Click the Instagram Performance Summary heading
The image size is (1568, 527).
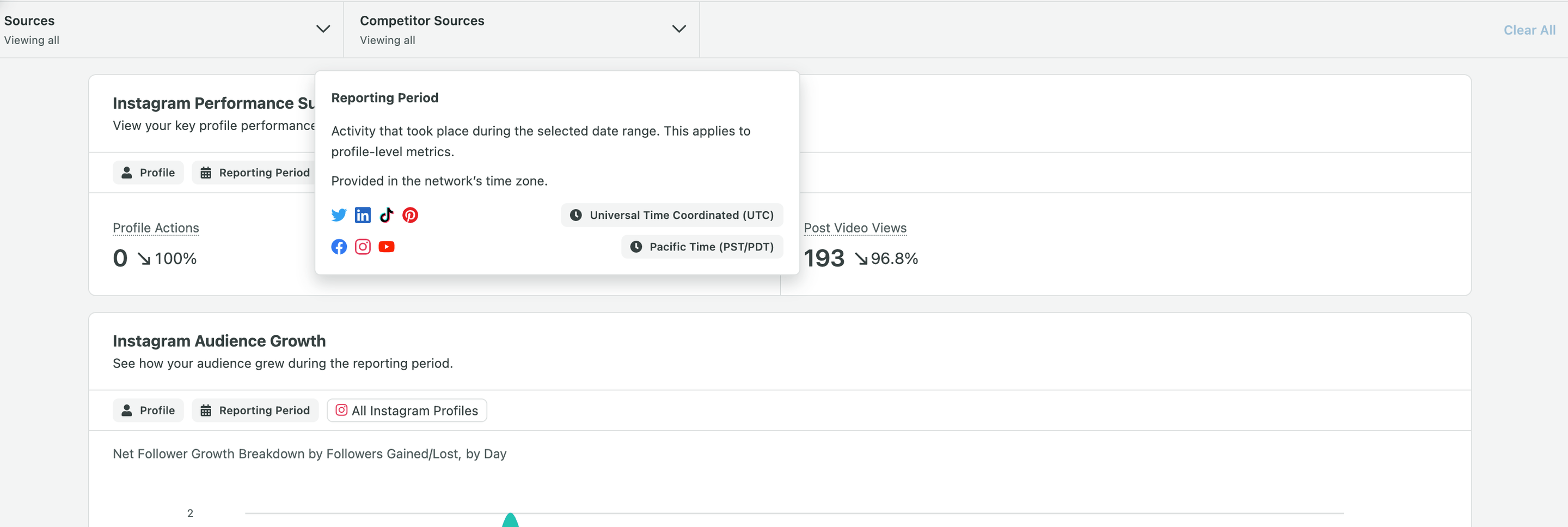coord(213,103)
